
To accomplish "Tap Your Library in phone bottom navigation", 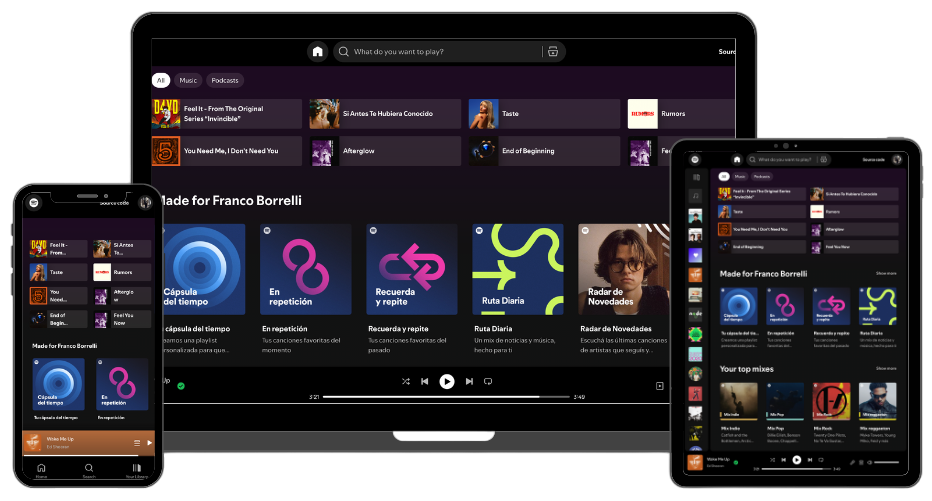I will pos(137,470).
